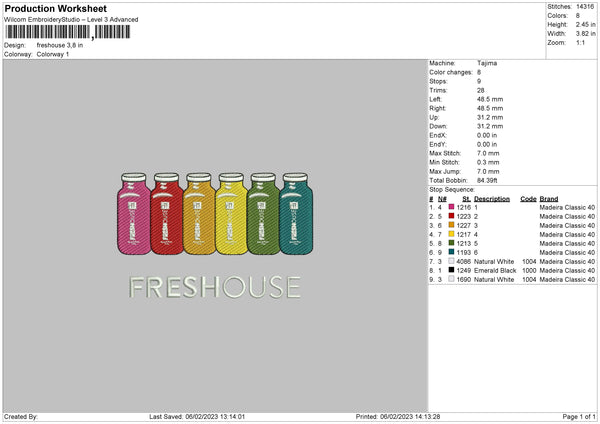The width and height of the screenshot is (600, 424).
Task: Click 'Emerald Black' description text
Action: pyautogui.click(x=495, y=271)
